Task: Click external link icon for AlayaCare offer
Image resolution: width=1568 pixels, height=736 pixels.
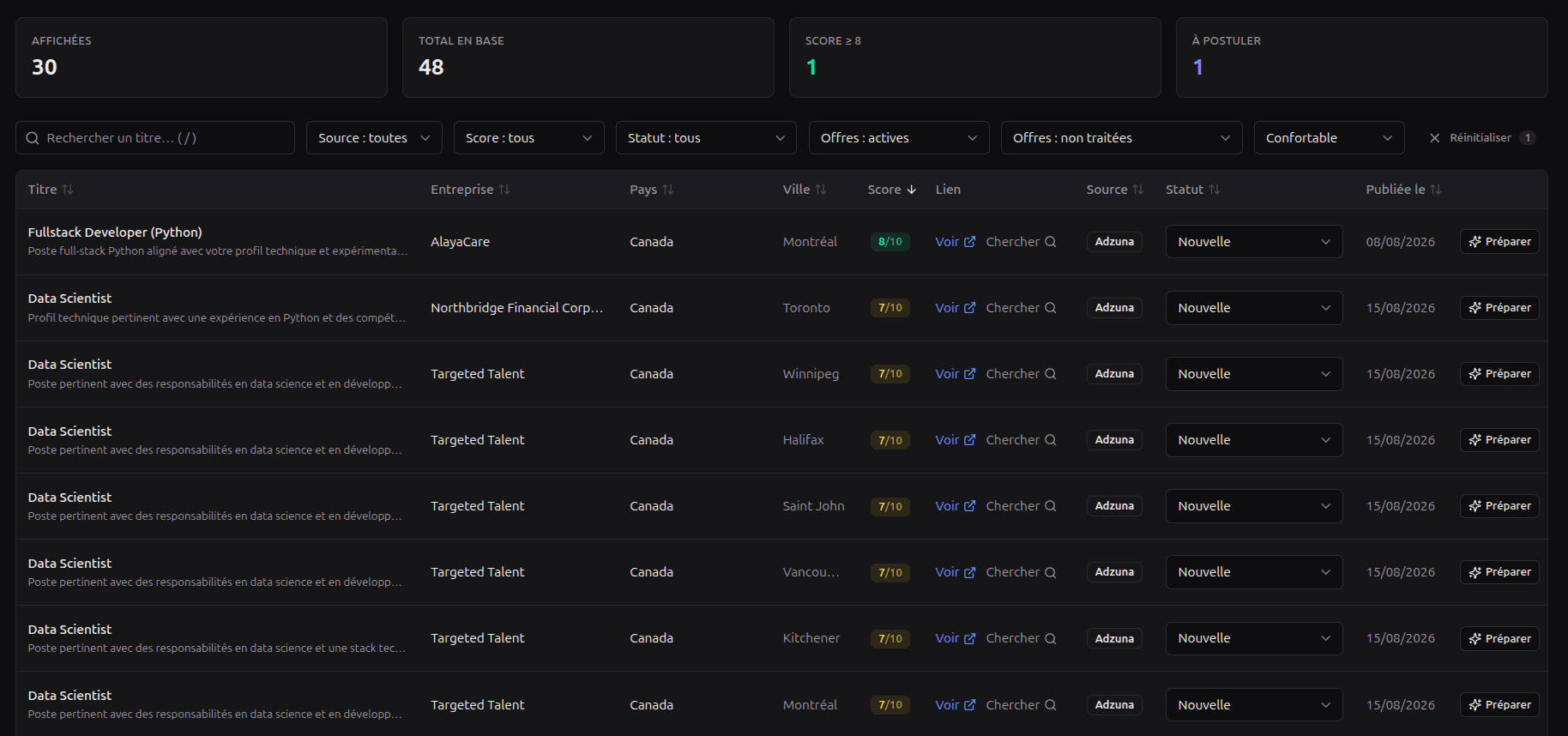Action: tap(970, 242)
